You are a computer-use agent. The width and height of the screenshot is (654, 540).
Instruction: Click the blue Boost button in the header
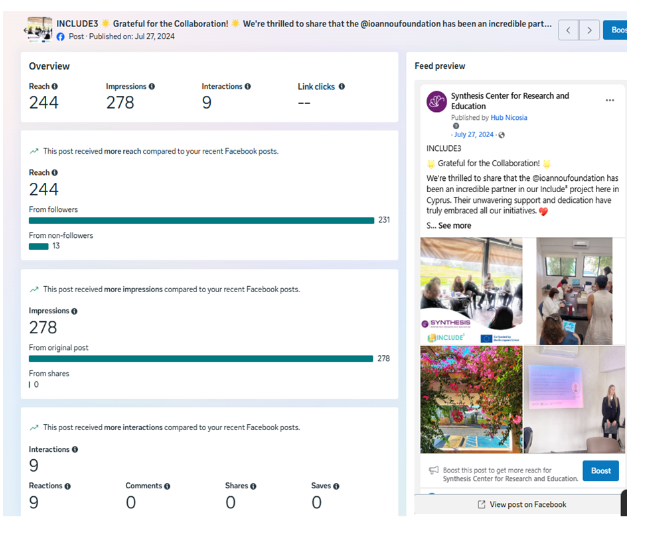(x=615, y=30)
